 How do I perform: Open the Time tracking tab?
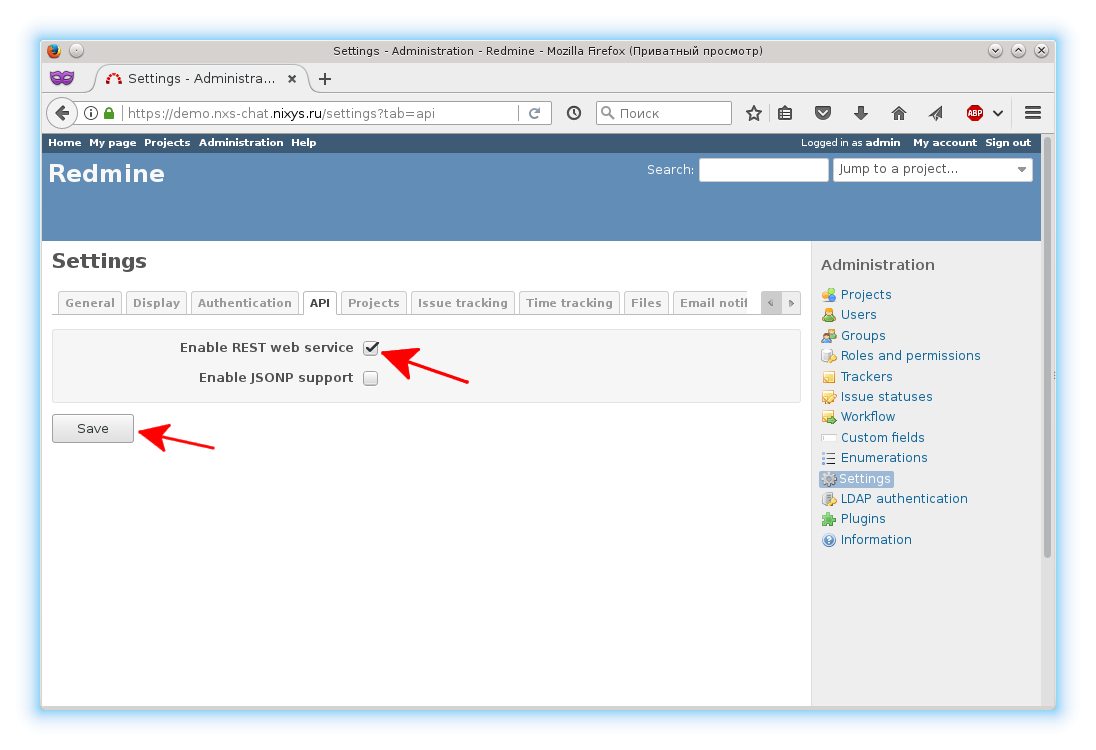[569, 303]
